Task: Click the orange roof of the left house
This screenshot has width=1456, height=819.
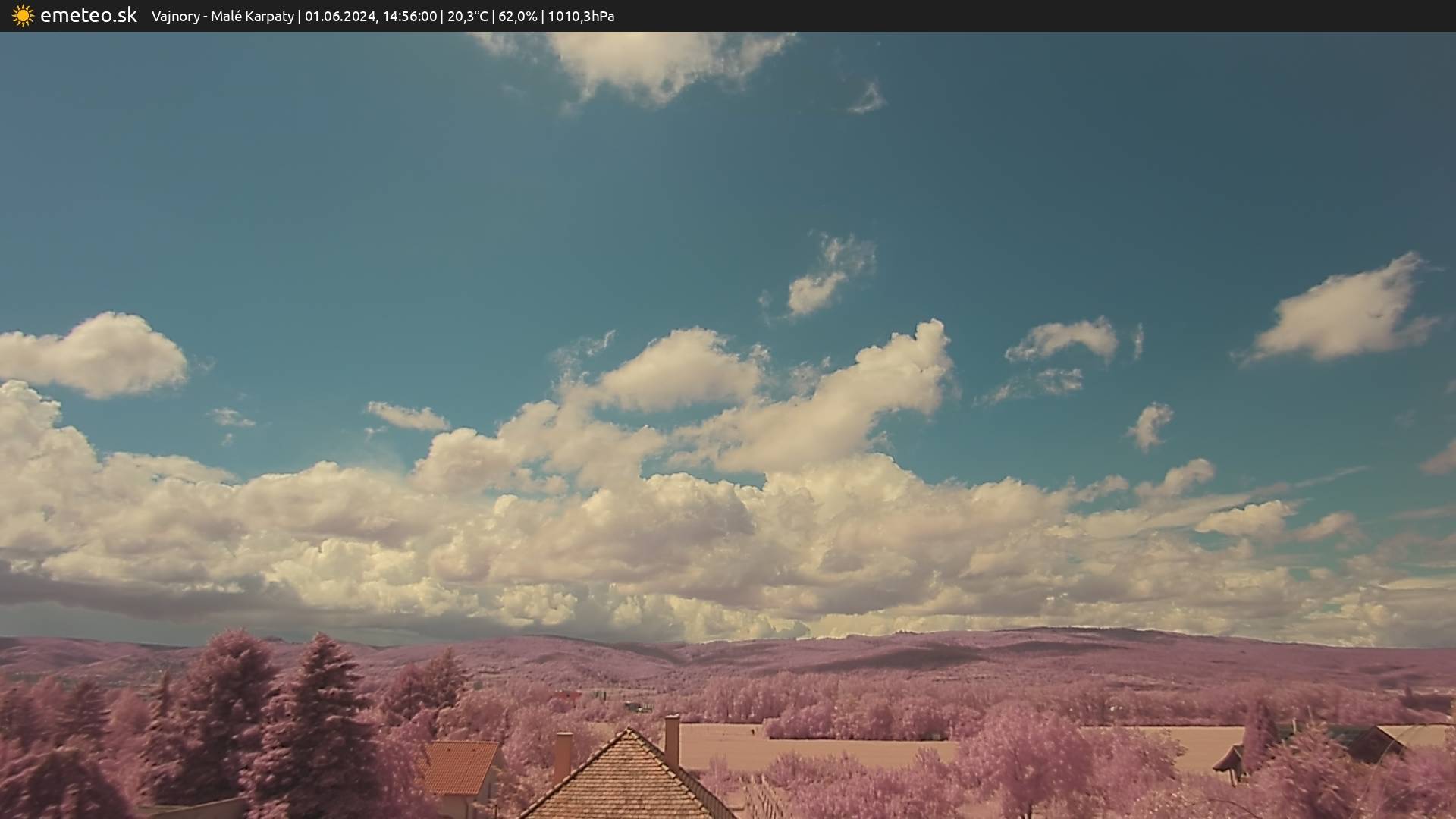Action: tap(458, 766)
